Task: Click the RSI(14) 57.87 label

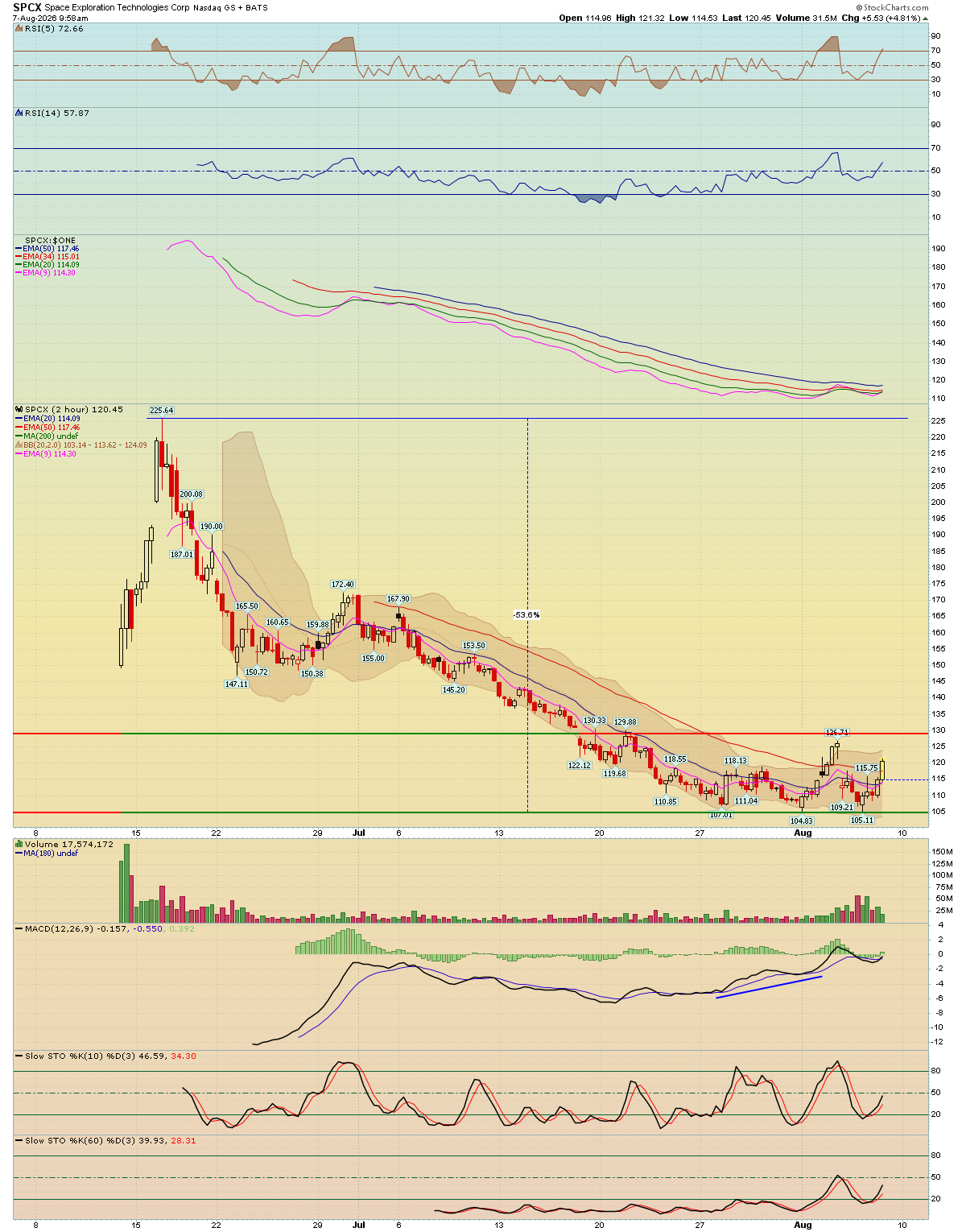Action: click(x=57, y=113)
